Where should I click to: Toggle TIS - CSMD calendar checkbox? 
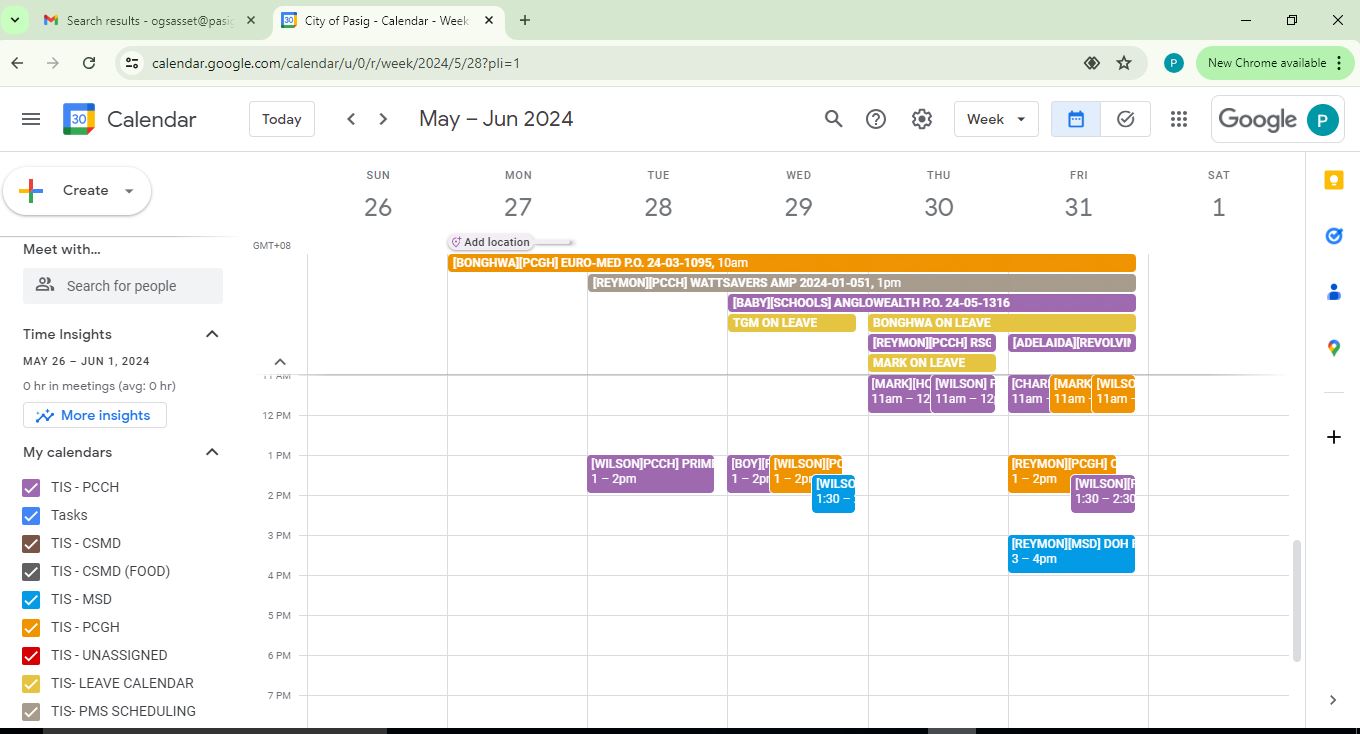pos(31,544)
